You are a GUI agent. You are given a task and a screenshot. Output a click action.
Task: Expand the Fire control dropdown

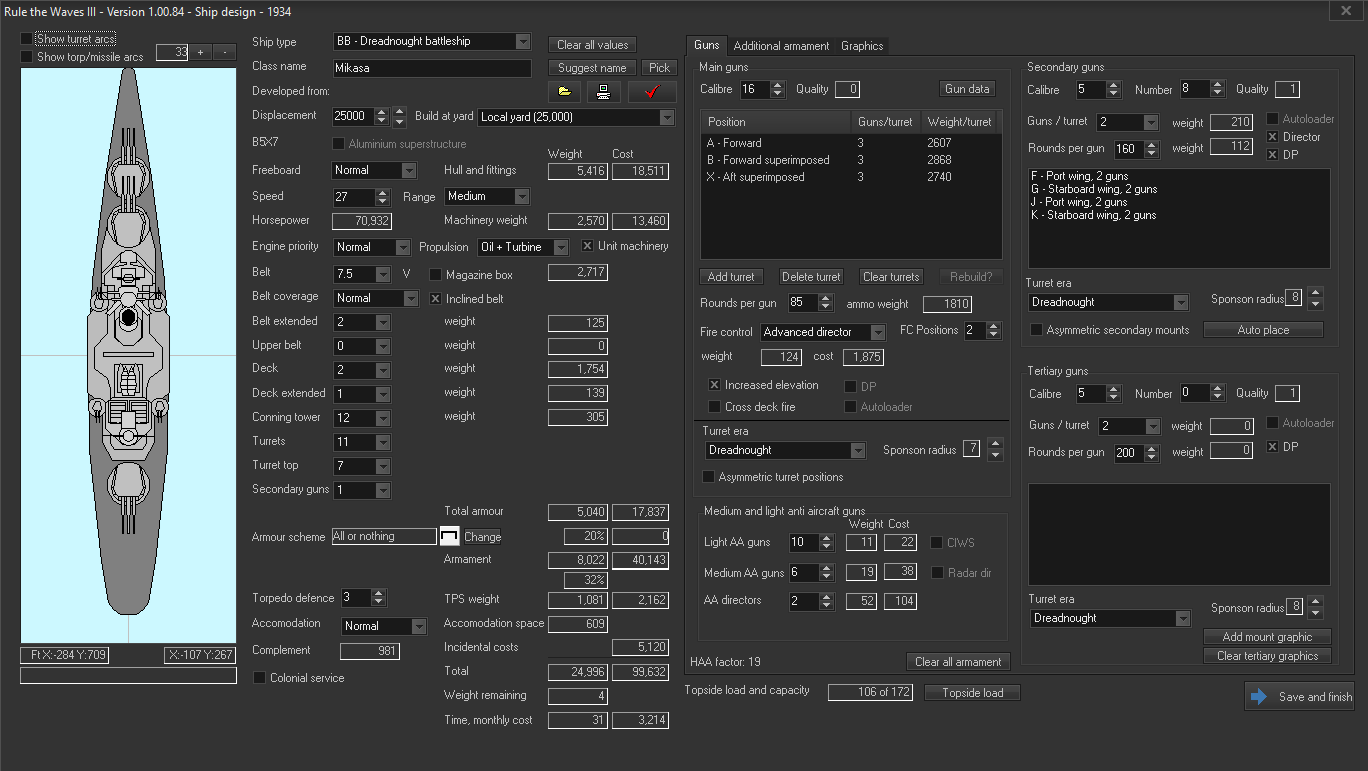click(877, 332)
